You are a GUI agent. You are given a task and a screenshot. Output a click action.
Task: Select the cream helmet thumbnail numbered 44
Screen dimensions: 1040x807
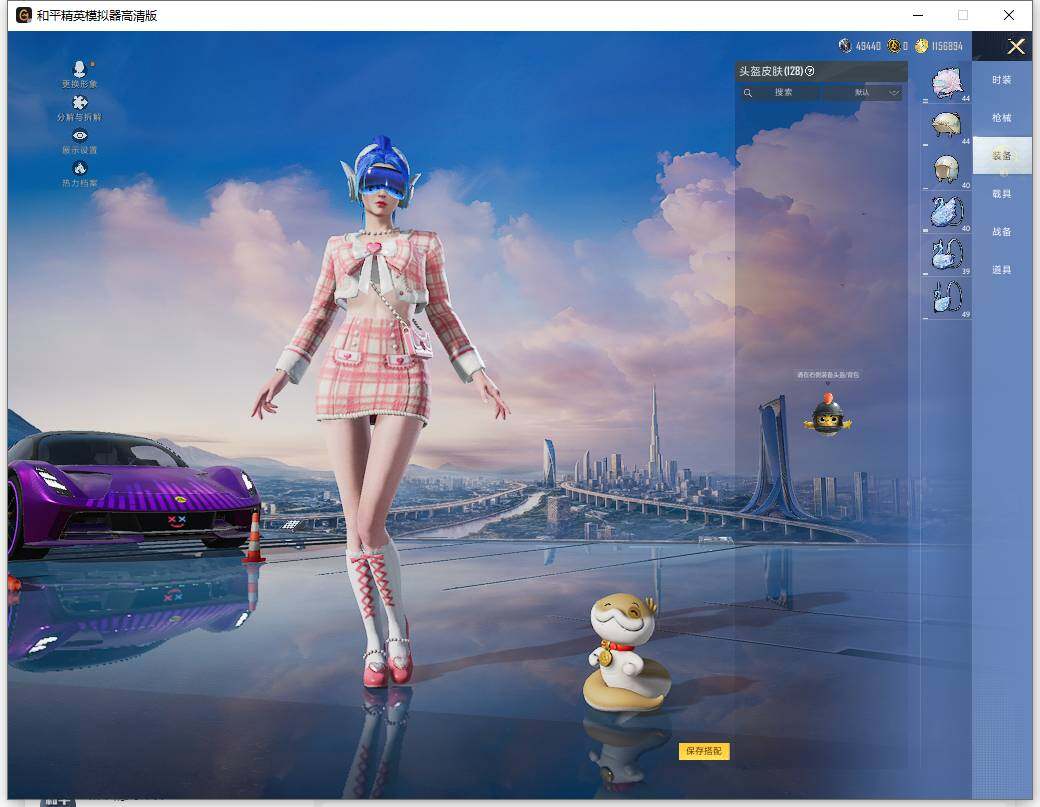[946, 126]
